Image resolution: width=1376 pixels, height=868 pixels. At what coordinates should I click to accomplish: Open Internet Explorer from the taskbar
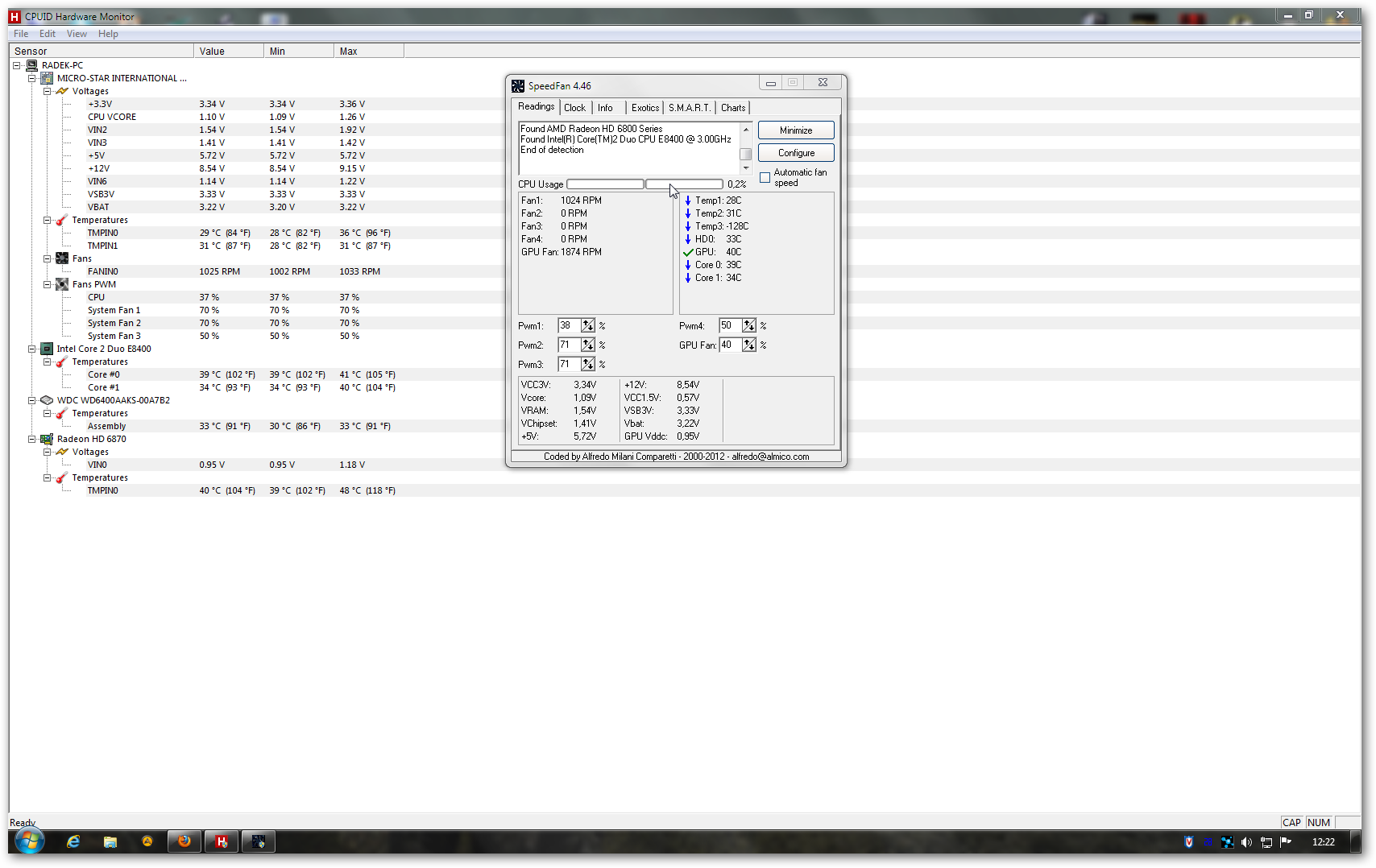pos(73,841)
